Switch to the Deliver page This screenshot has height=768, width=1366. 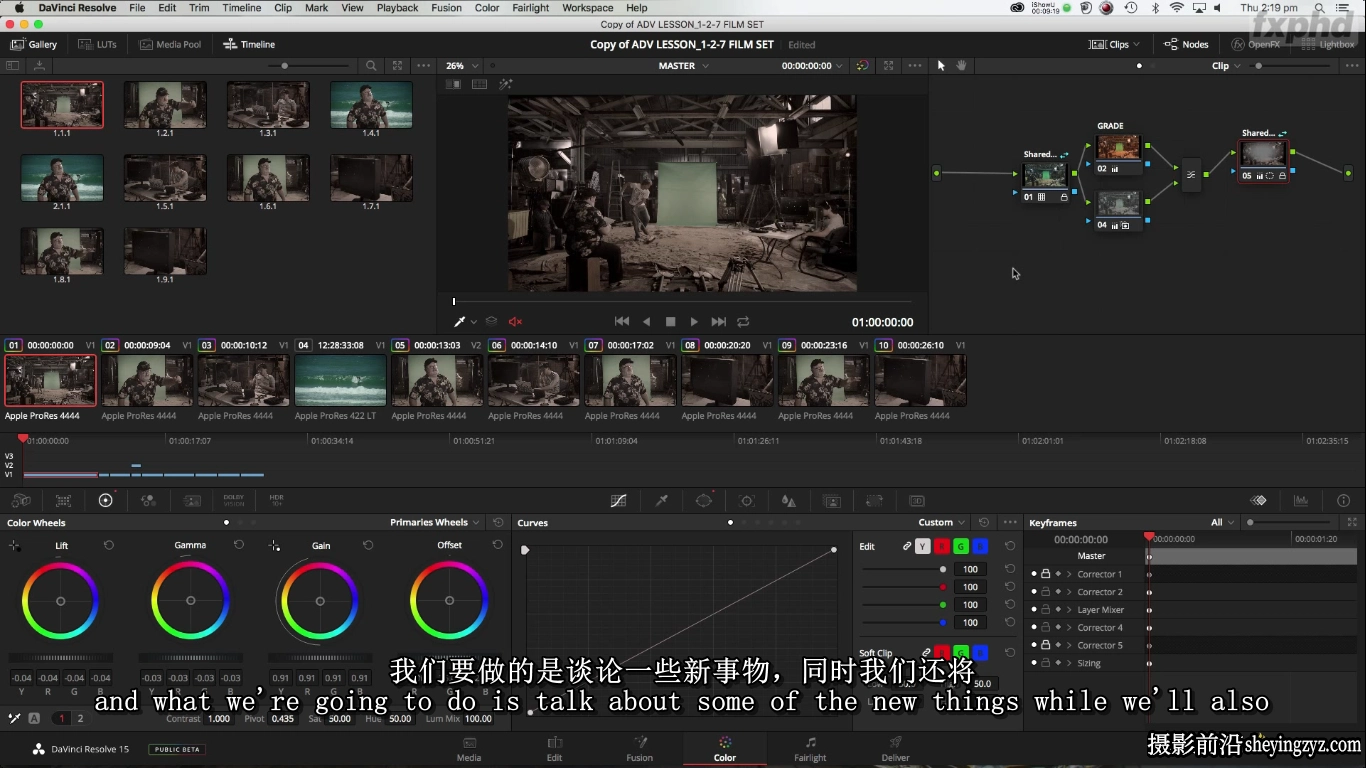[x=895, y=749]
